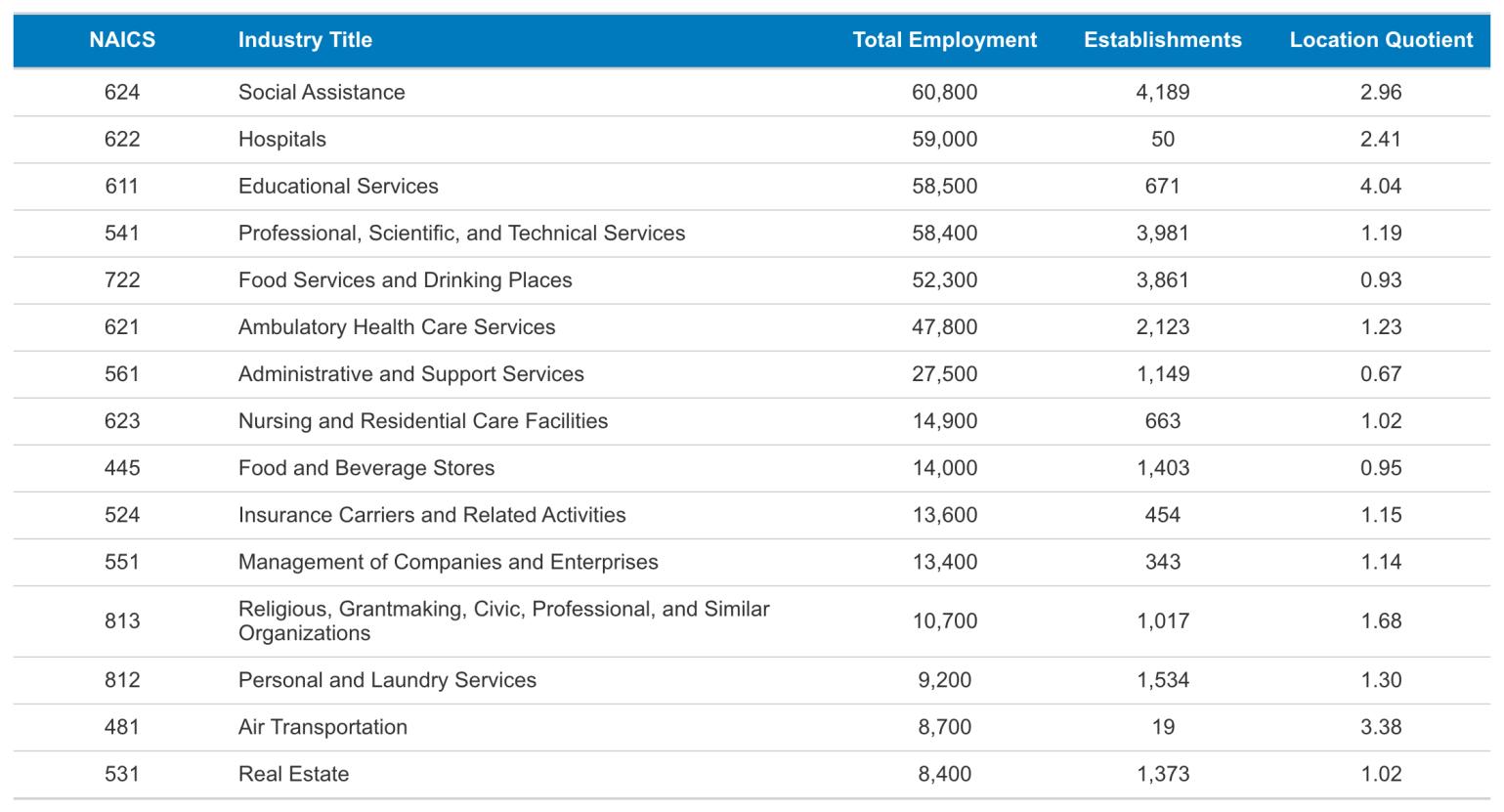Click the Hospitals industry title
This screenshot has width=1504, height=812.
(282, 139)
